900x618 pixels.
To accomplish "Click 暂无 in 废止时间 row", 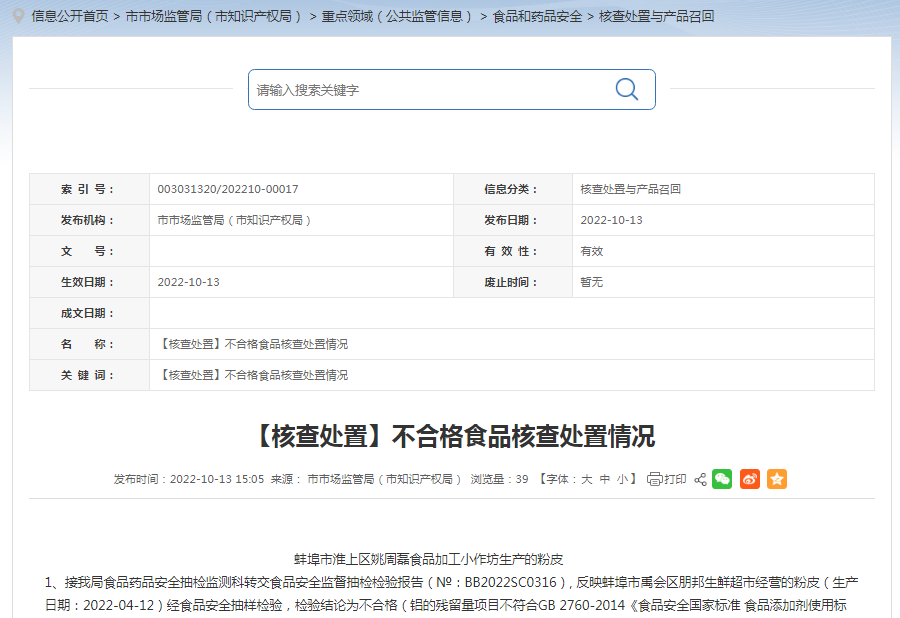I will (591, 282).
